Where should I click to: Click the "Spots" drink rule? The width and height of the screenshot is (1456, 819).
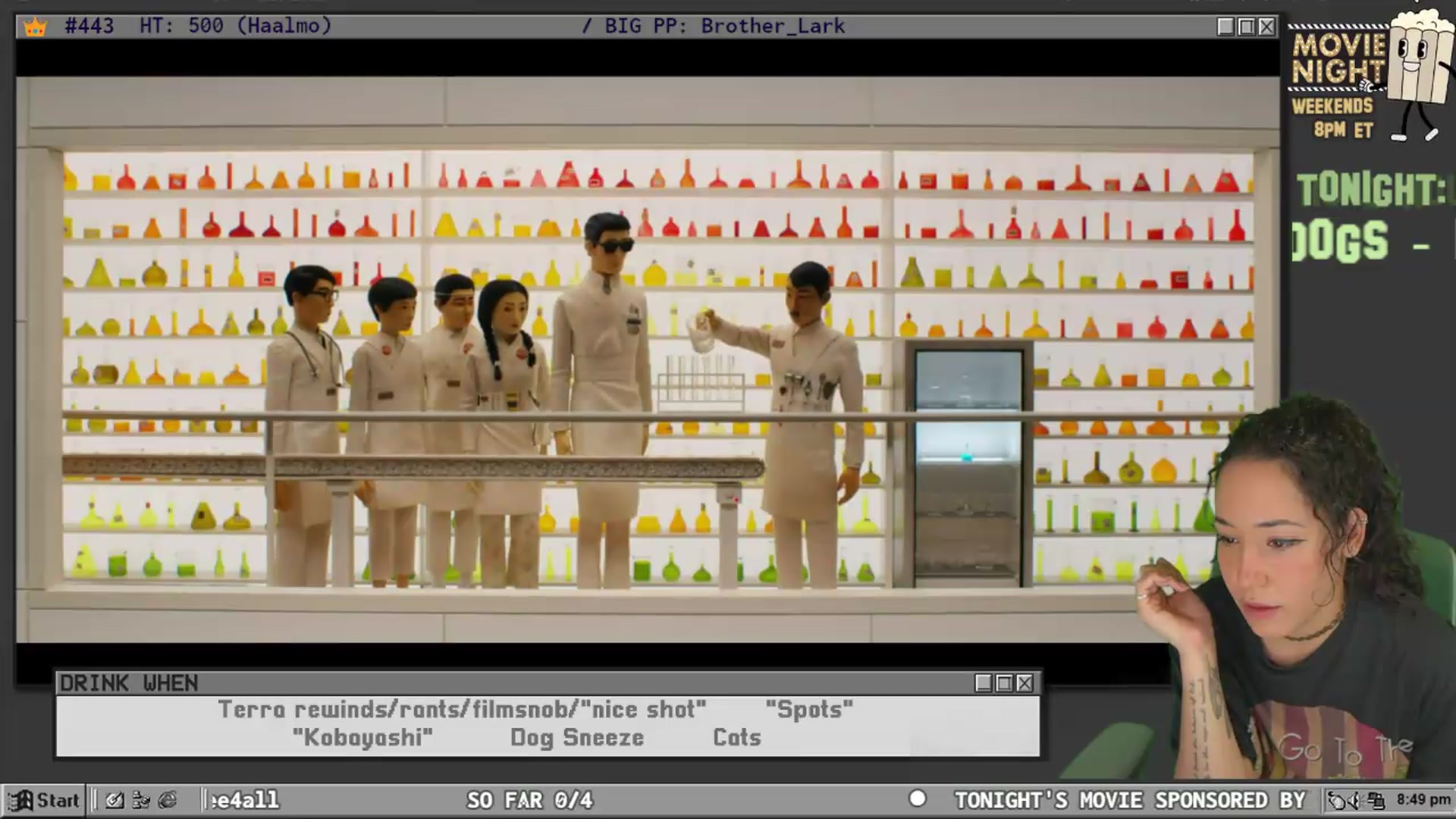[809, 710]
